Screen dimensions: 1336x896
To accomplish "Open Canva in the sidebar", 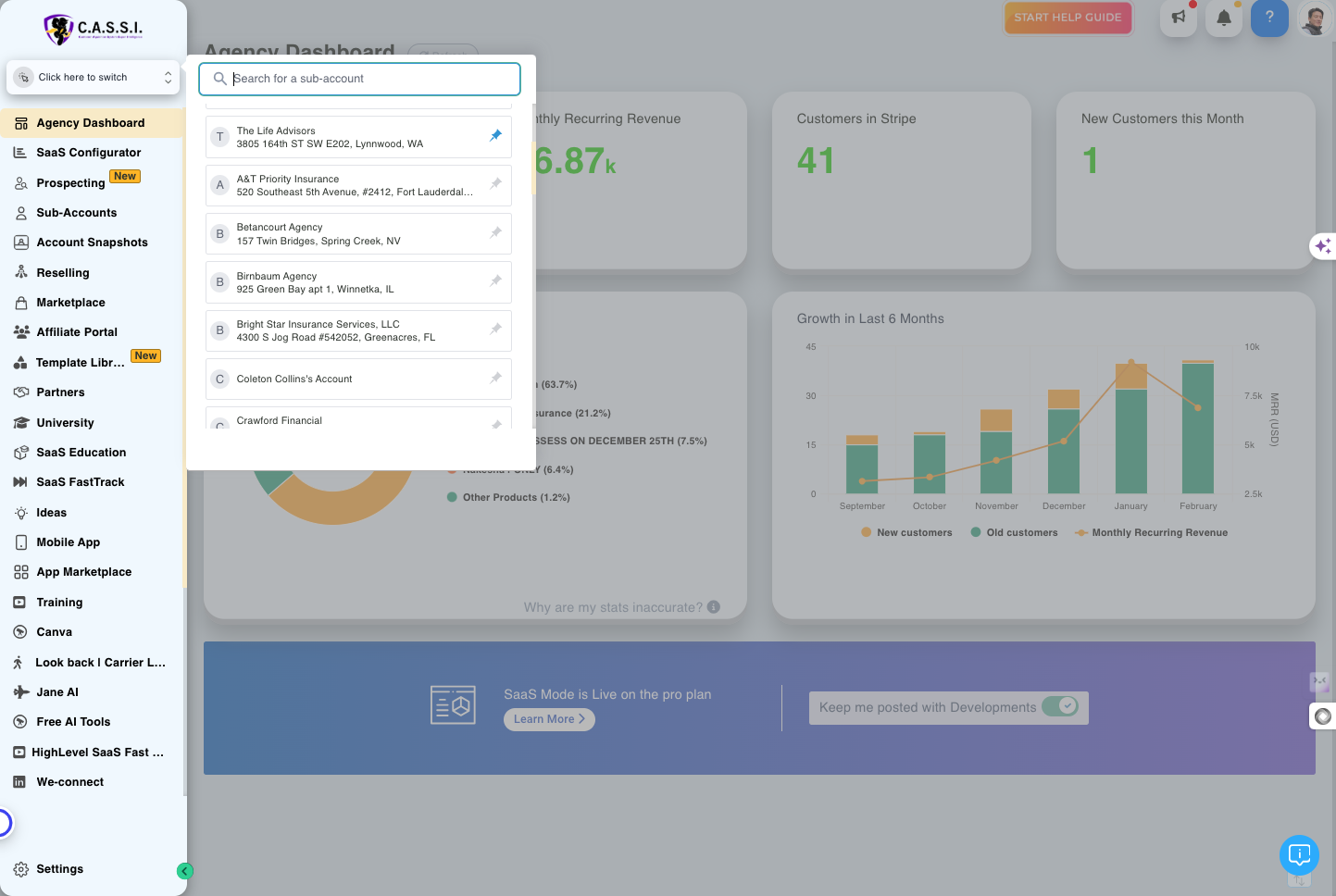I will click(54, 632).
